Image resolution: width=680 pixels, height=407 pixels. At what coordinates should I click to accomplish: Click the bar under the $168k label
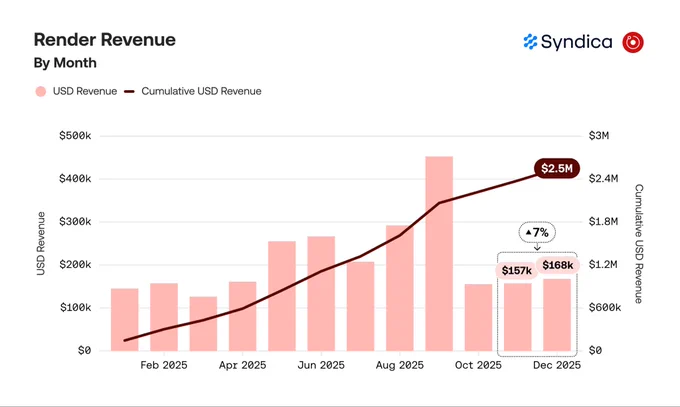[557, 315]
